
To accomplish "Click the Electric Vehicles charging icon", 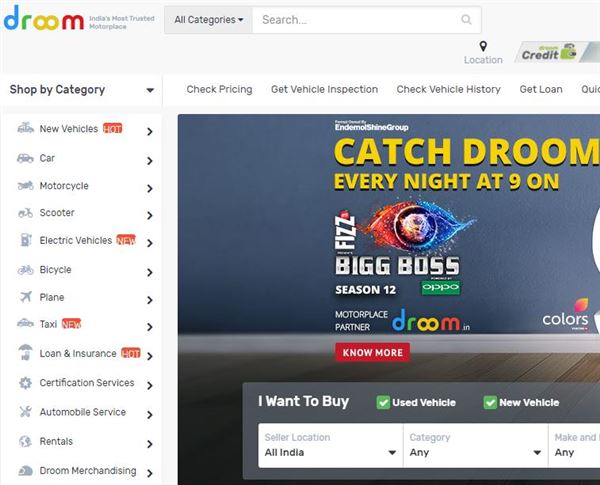I will click(26, 240).
